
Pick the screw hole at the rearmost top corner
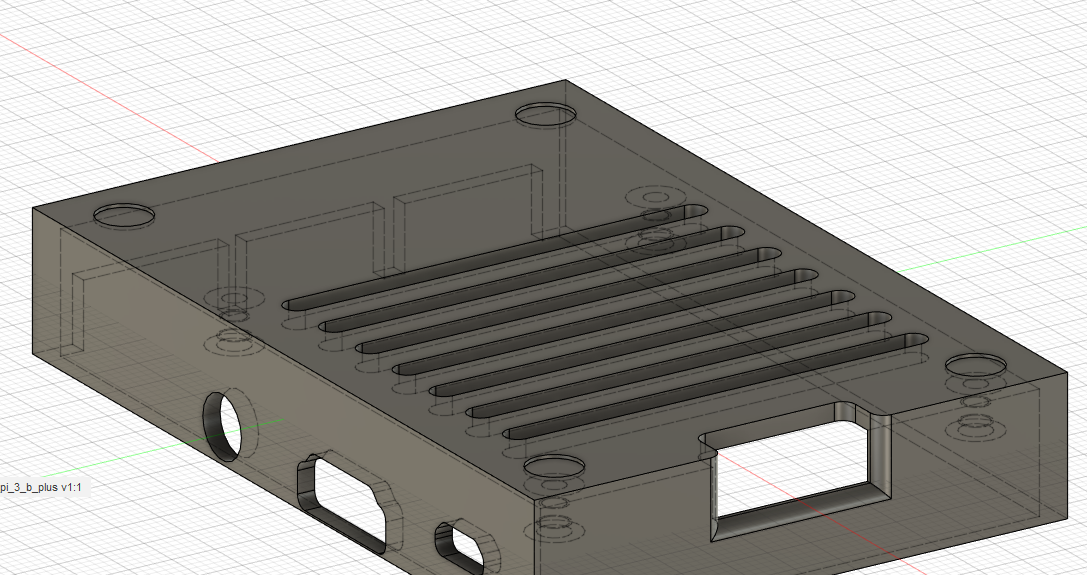click(546, 114)
